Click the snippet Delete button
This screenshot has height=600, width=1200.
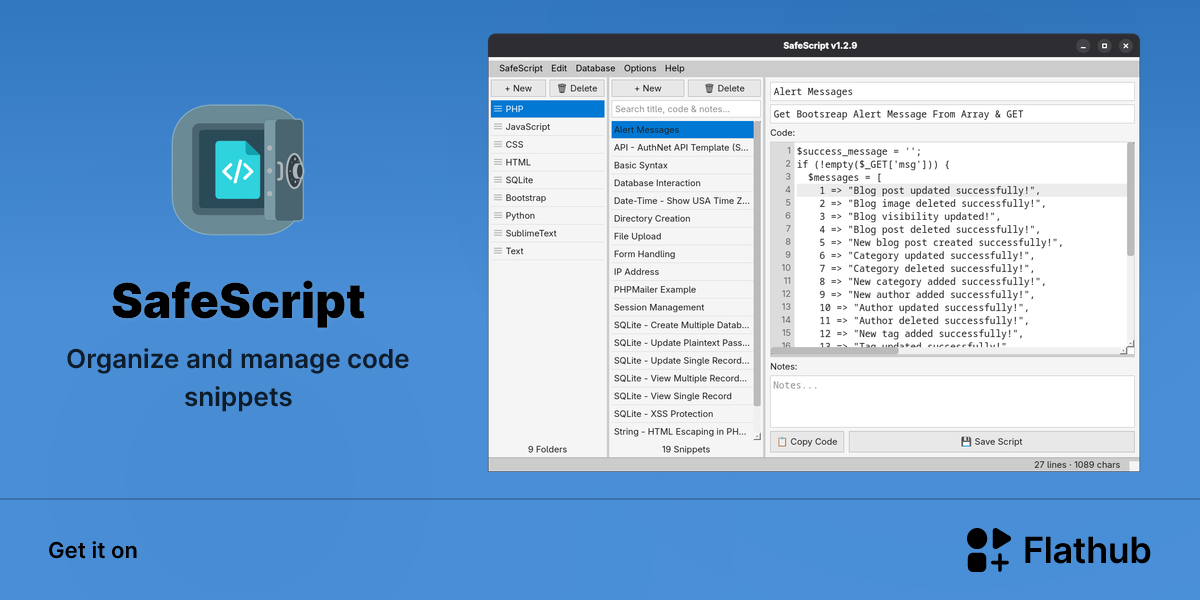(724, 88)
